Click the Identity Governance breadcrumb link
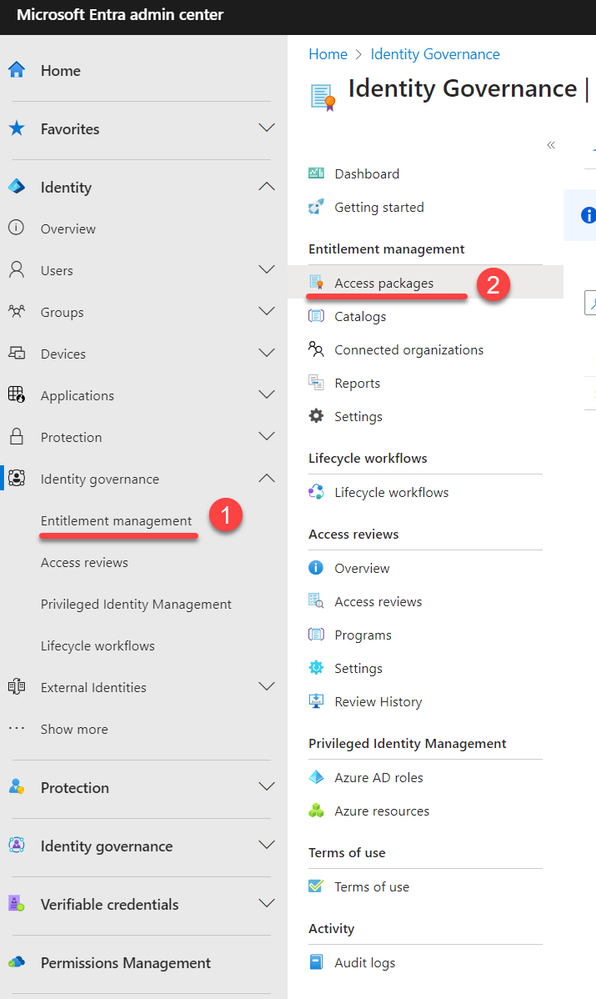The width and height of the screenshot is (596, 999). point(435,54)
